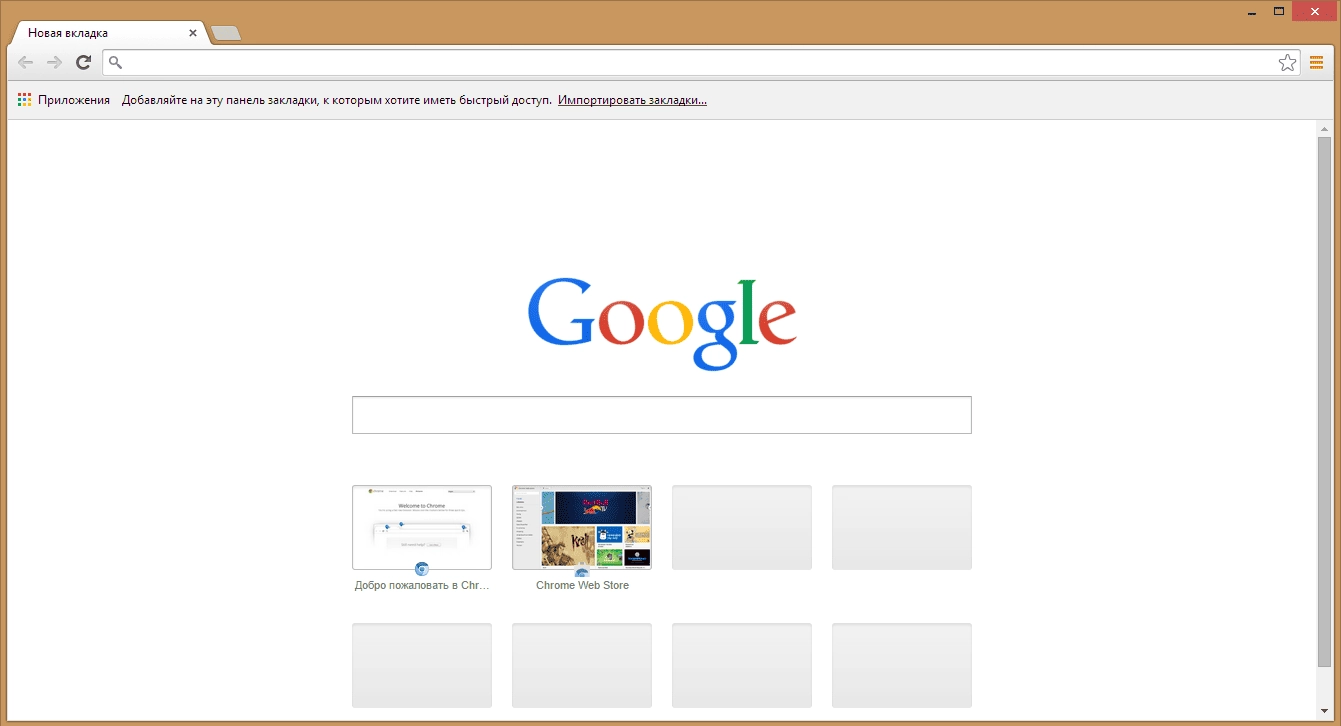Close the Chrome window
1341x726 pixels.
click(x=1313, y=11)
